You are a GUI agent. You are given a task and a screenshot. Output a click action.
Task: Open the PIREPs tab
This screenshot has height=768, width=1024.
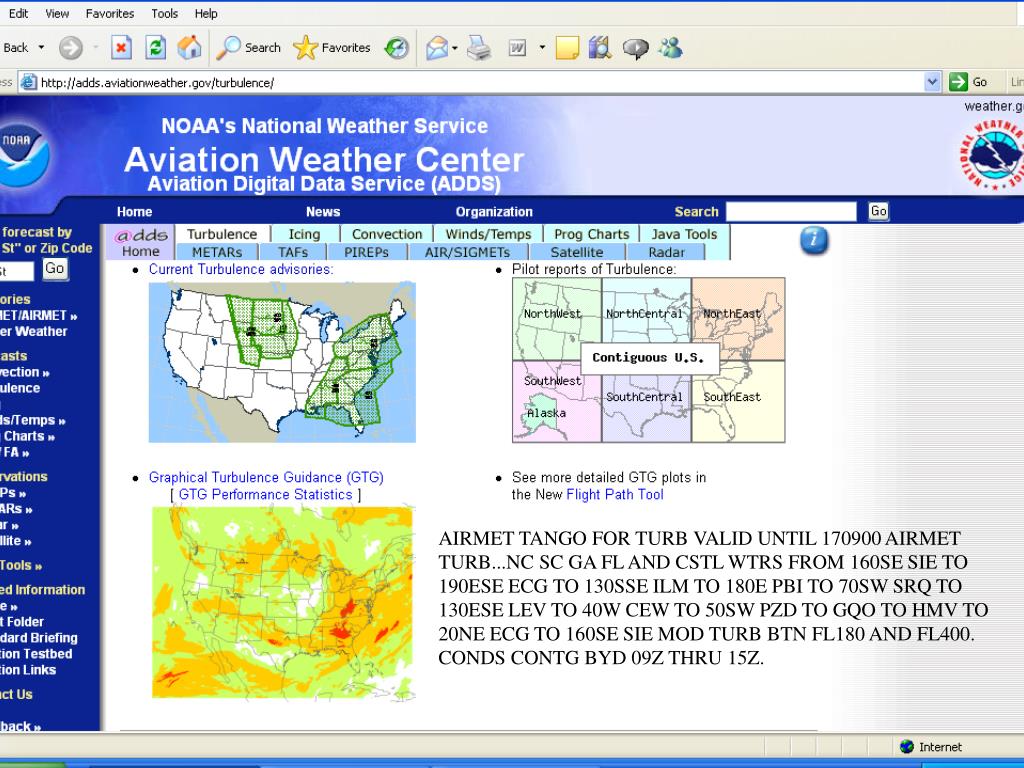click(x=366, y=252)
